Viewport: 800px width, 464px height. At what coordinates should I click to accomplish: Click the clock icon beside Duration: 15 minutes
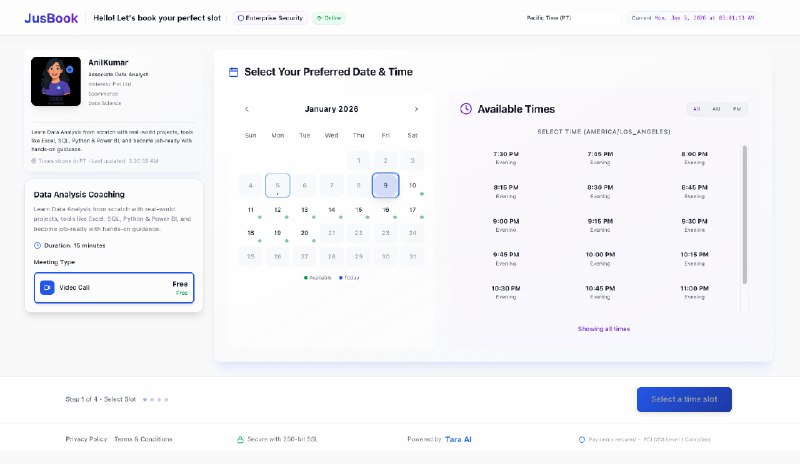[37, 245]
